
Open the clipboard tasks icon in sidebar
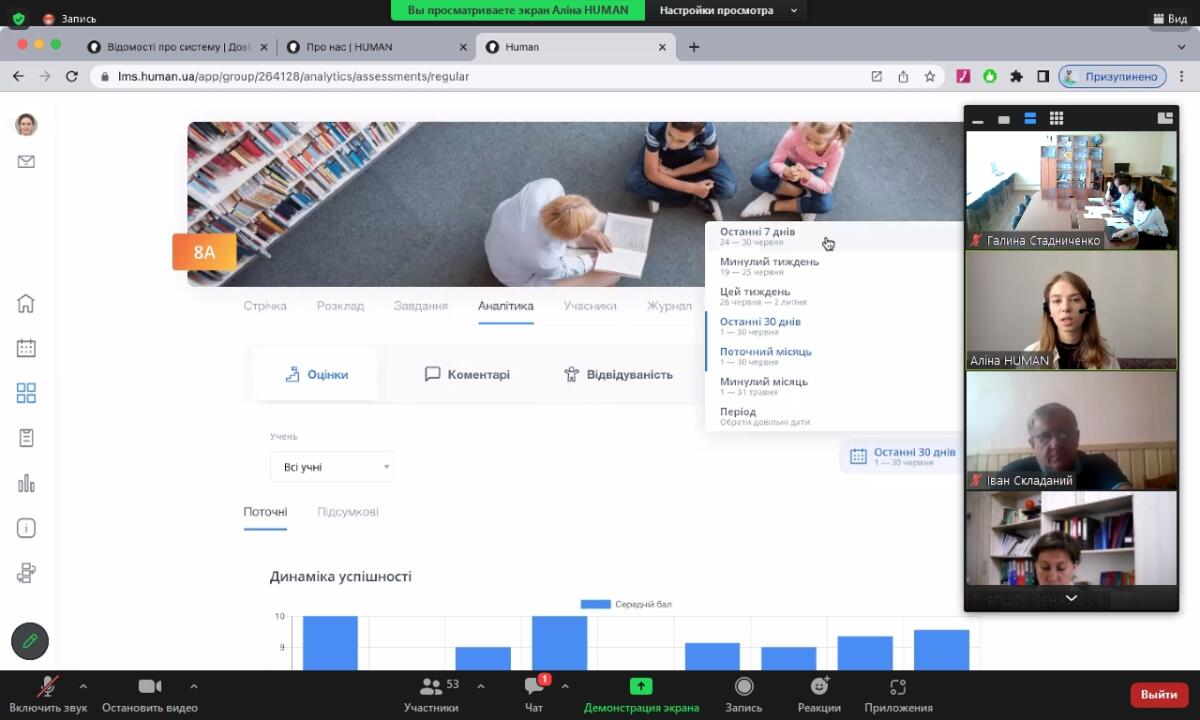click(x=26, y=438)
